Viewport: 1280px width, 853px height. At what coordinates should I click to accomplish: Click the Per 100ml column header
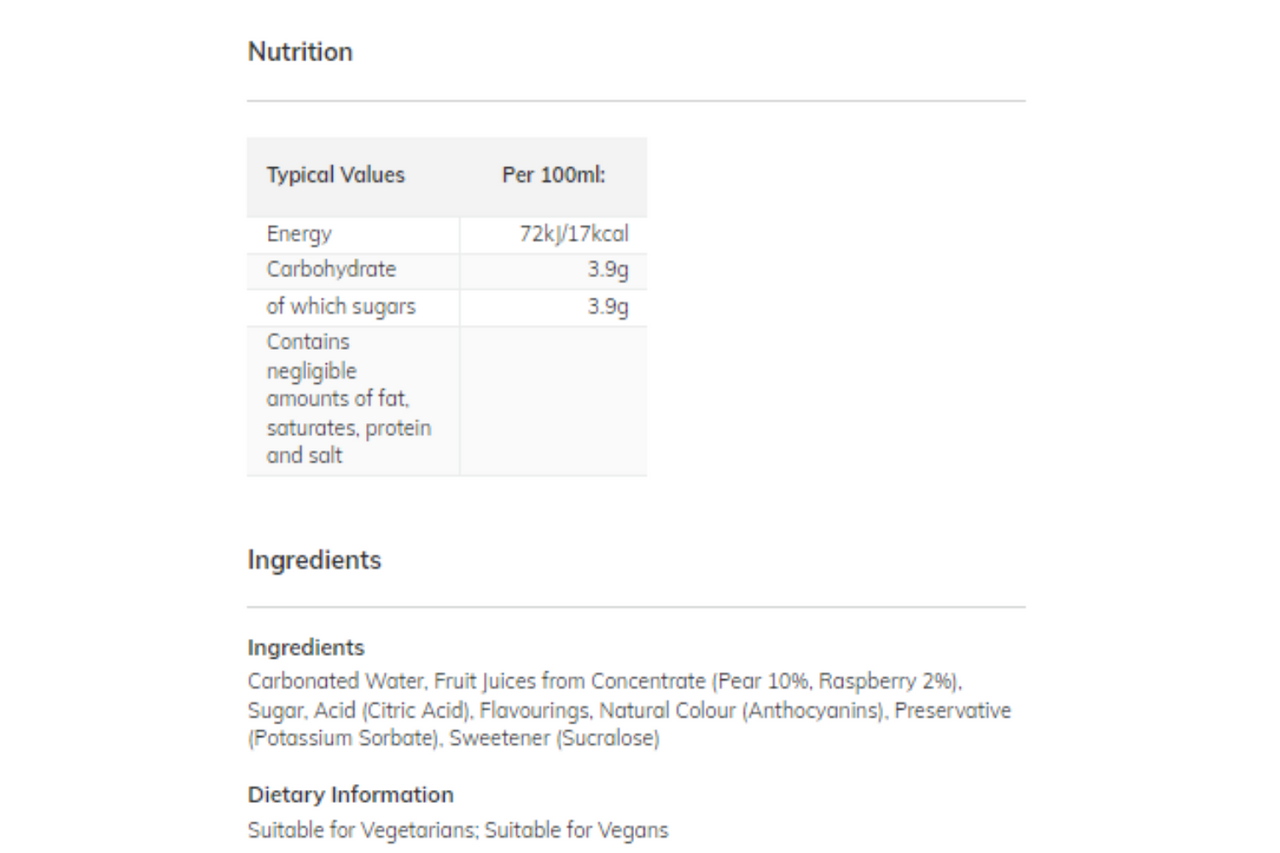pyautogui.click(x=553, y=175)
